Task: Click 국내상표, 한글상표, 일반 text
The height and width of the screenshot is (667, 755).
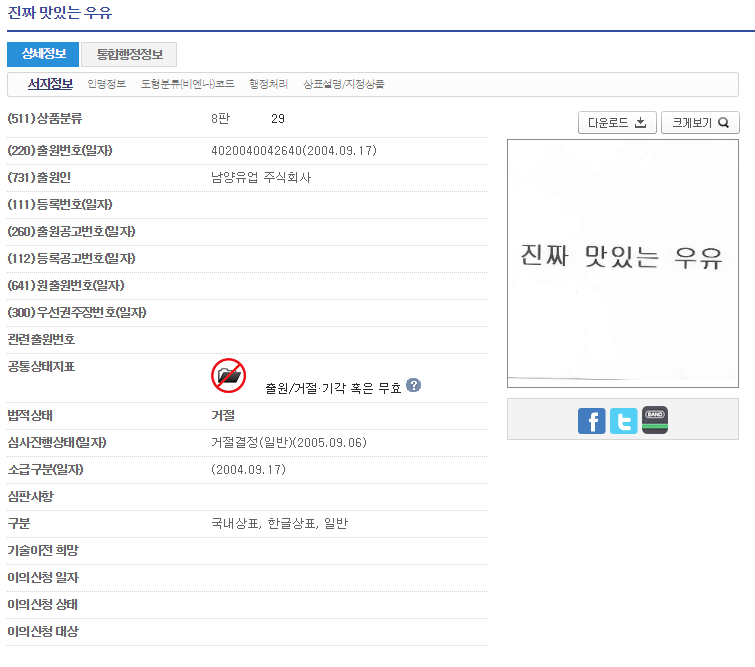Action: (279, 523)
